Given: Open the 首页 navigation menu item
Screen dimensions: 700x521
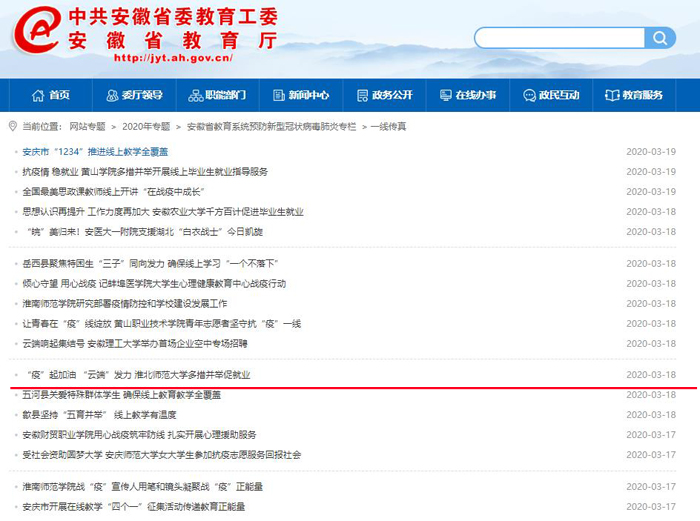Looking at the screenshot, I should (59, 95).
